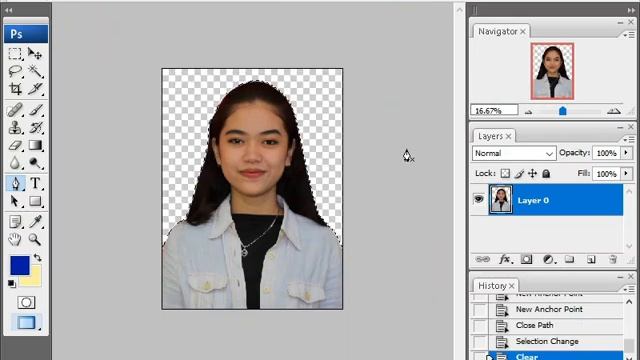Toggle lock image pixels

coord(519,173)
